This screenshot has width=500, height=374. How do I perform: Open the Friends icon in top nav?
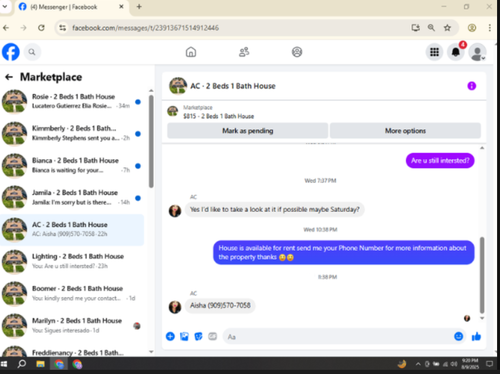(x=244, y=52)
